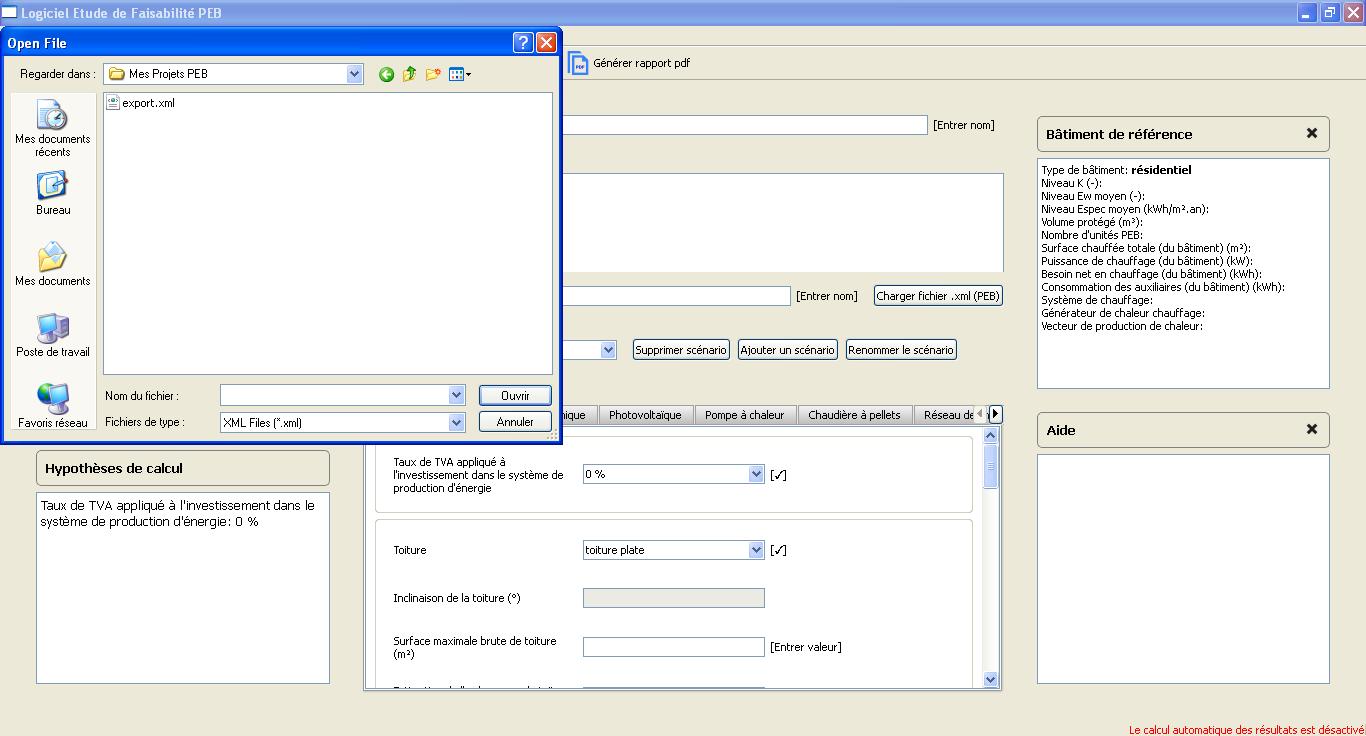Image resolution: width=1366 pixels, height=736 pixels.
Task: Click the automatic calculation disabled status message
Action: pyautogui.click(x=1247, y=730)
